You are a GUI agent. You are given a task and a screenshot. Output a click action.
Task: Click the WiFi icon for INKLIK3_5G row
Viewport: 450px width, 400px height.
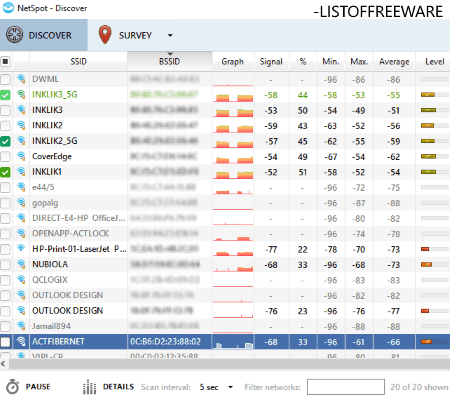pos(21,95)
